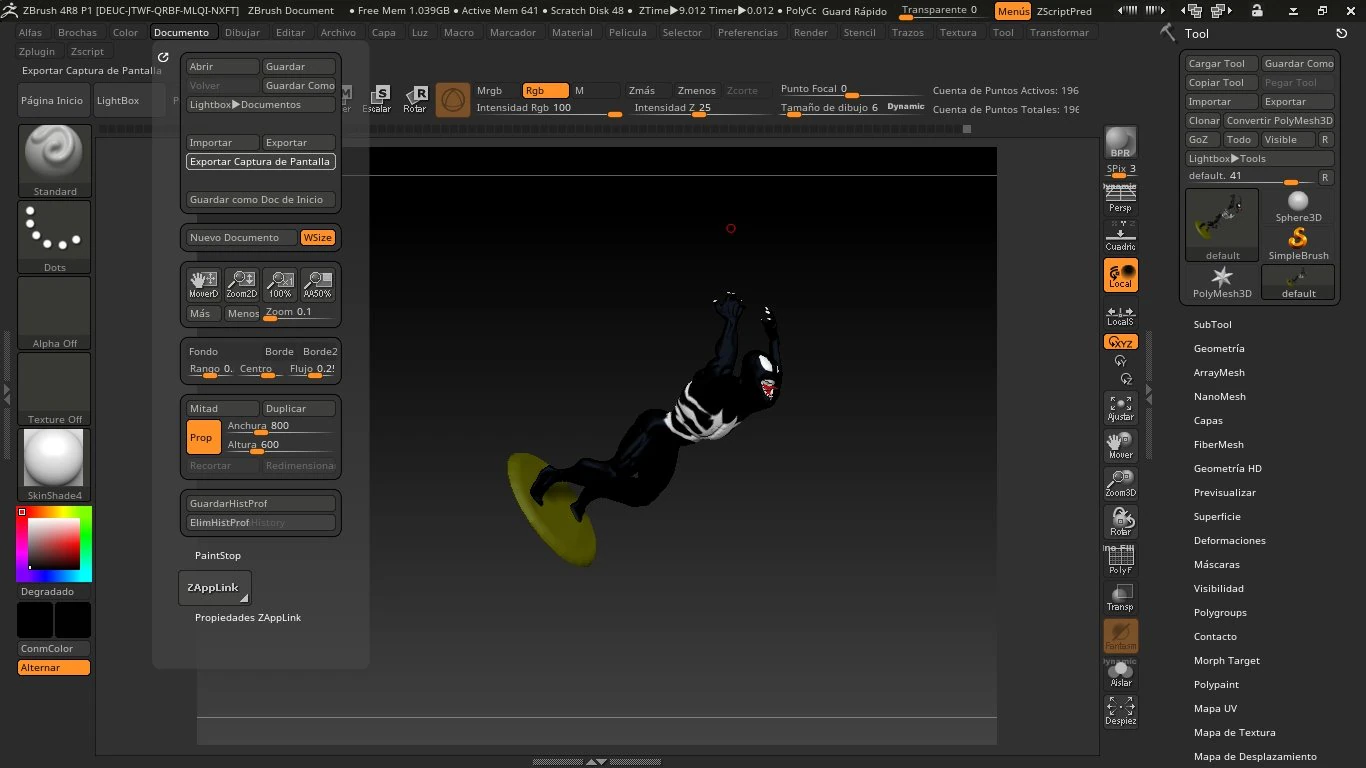Click the Rotar transform mode icon
The height and width of the screenshot is (768, 1366).
[x=414, y=100]
